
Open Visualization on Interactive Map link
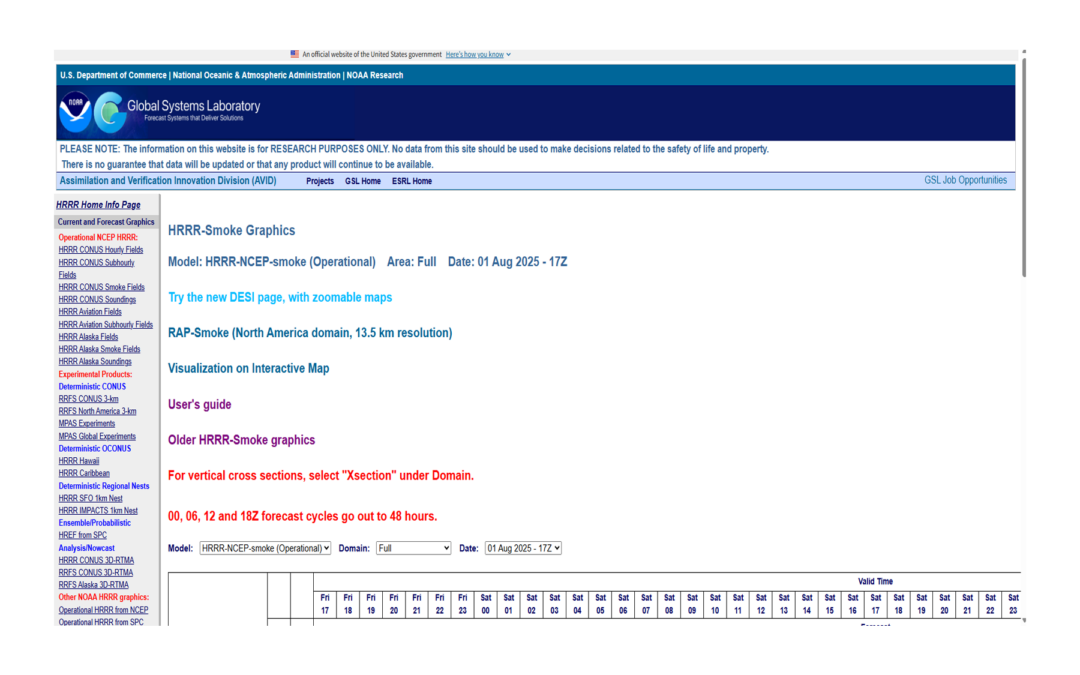coord(248,368)
